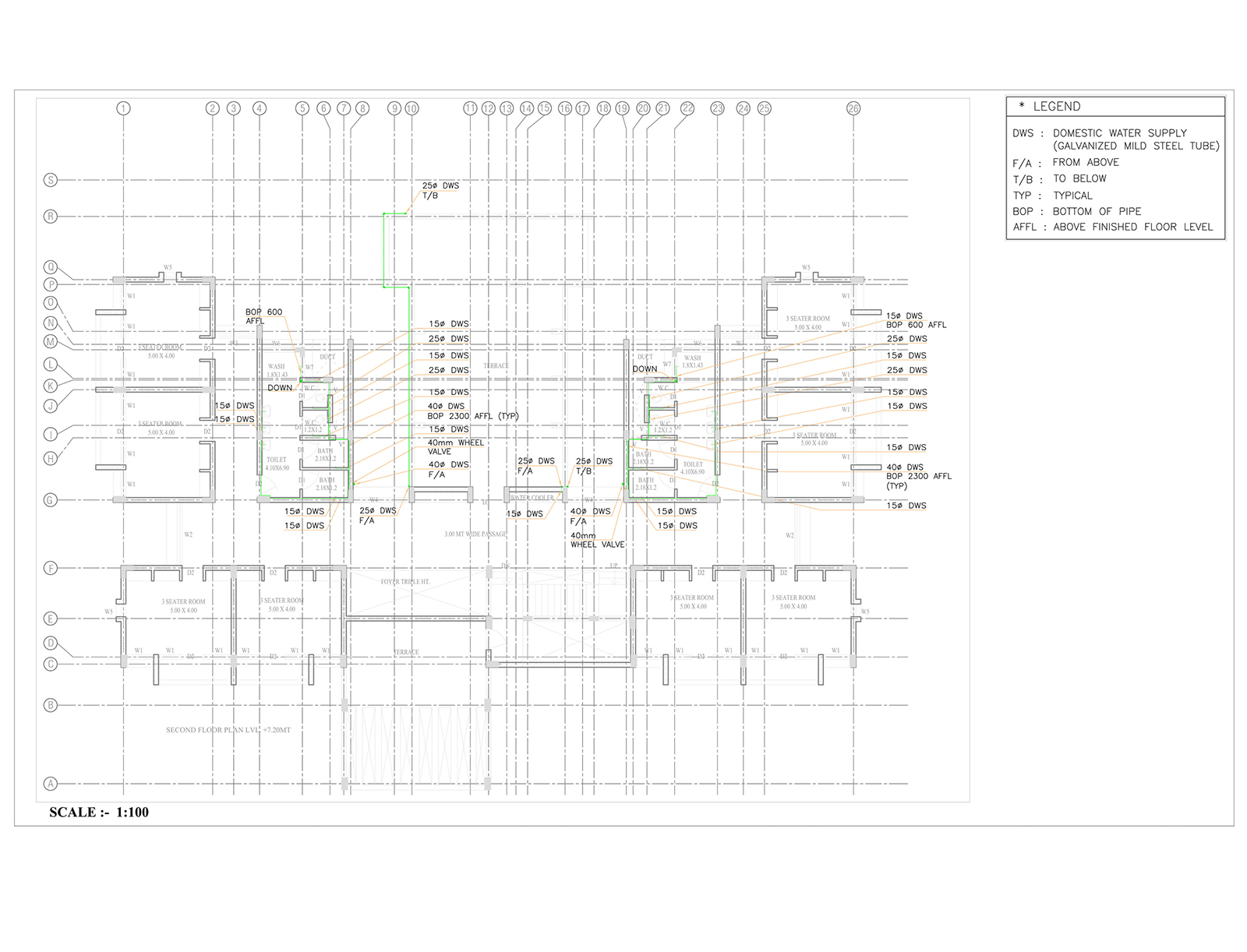This screenshot has width=1247, height=952.
Task: Click column grid bubble 1
Action: pos(123,108)
